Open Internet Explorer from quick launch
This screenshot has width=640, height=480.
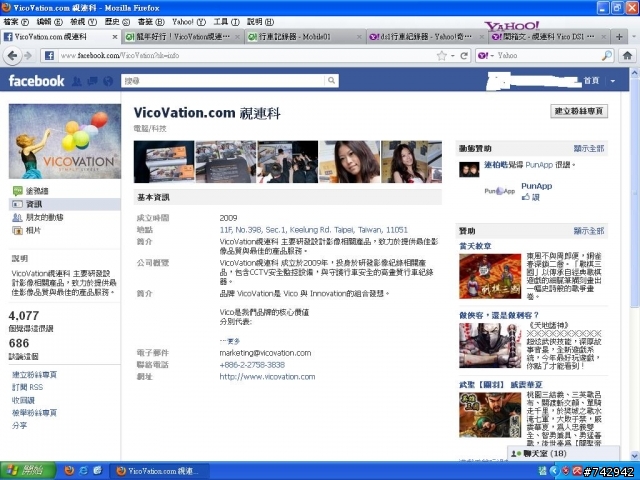(x=84, y=471)
